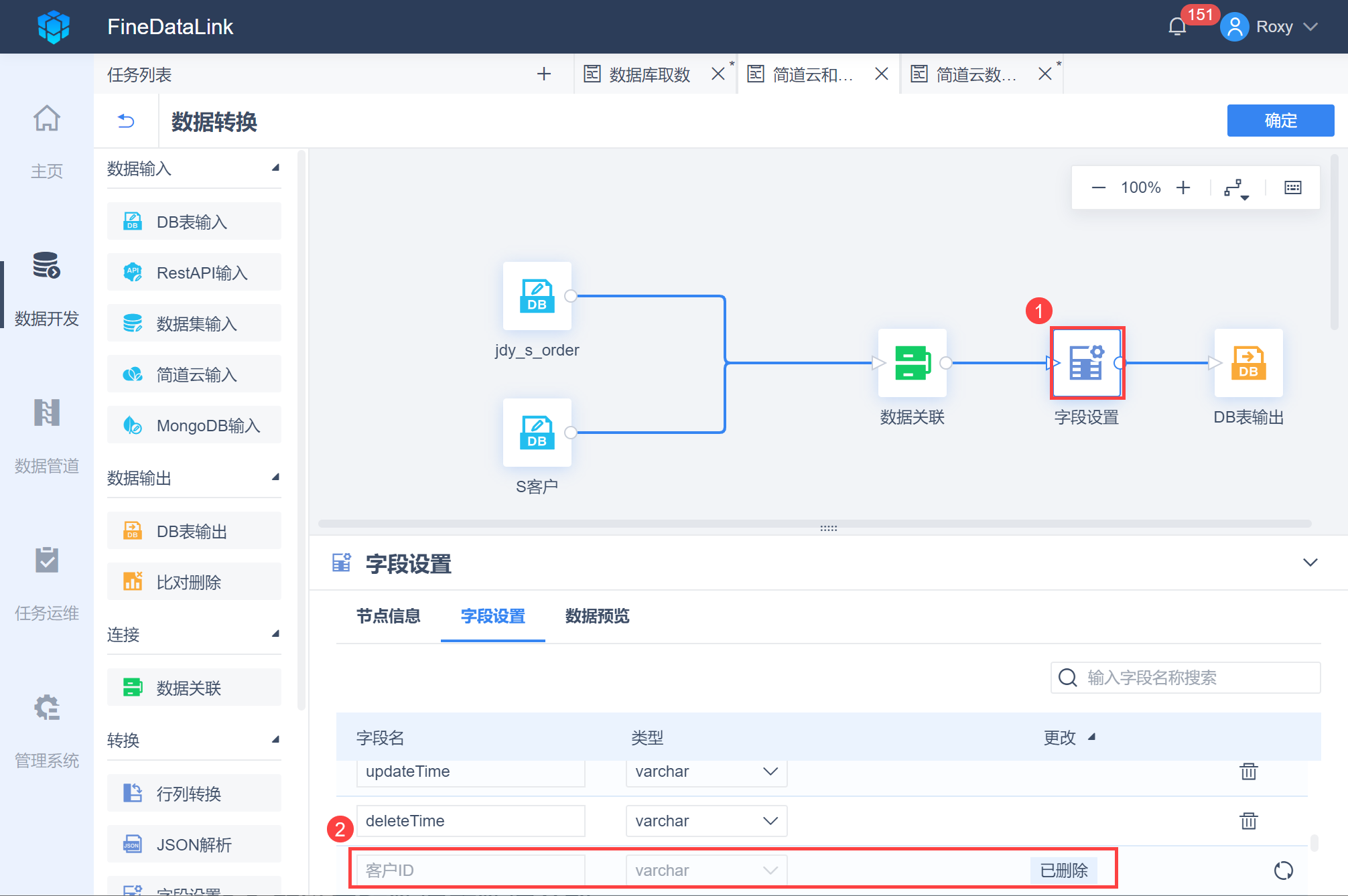Screen dimensions: 1348x896
Task: Close the 数据库取数 tab
Action: point(718,74)
